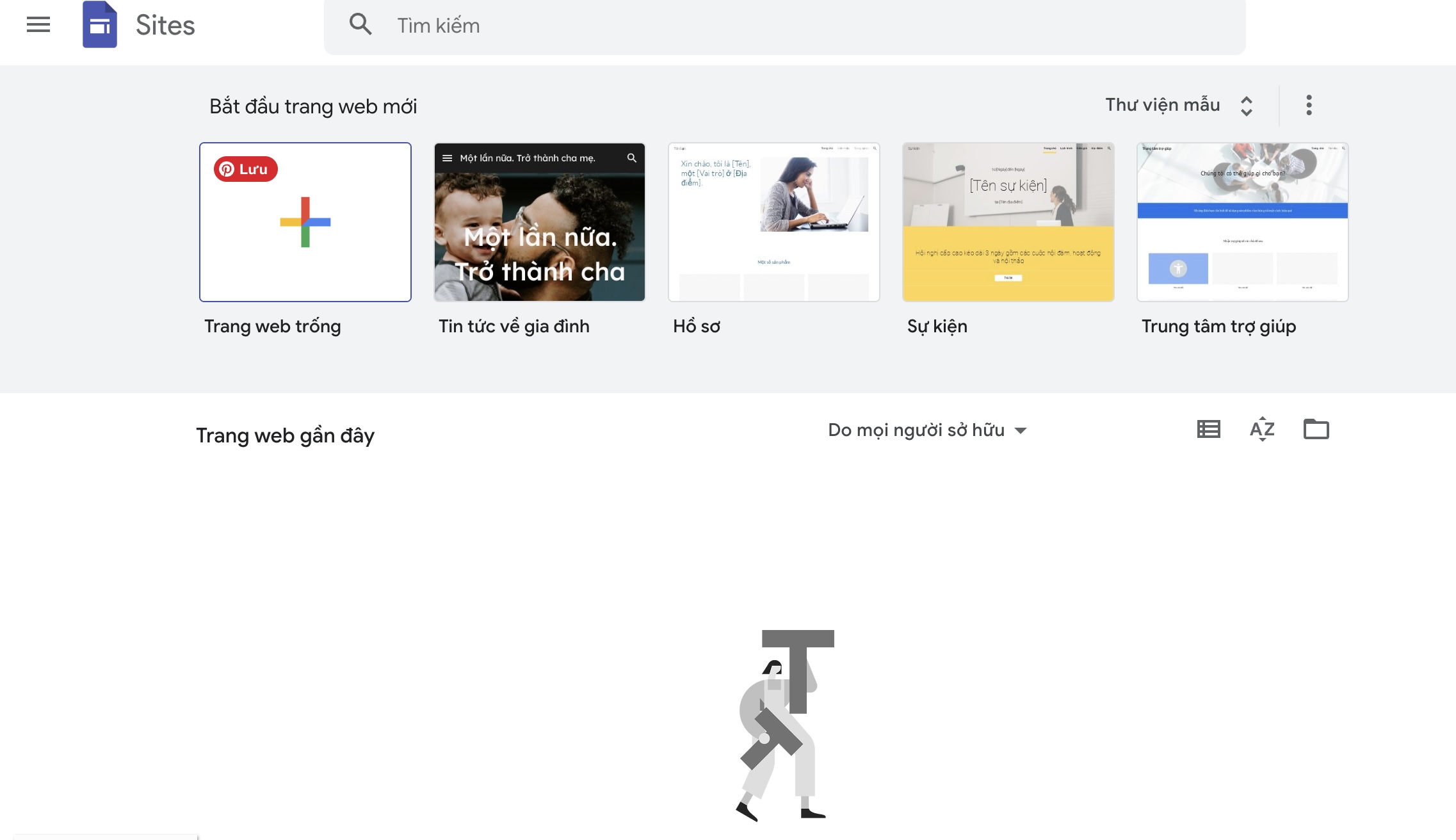The image size is (1456, 840).
Task: Click search icon in family template preview
Action: [x=632, y=158]
